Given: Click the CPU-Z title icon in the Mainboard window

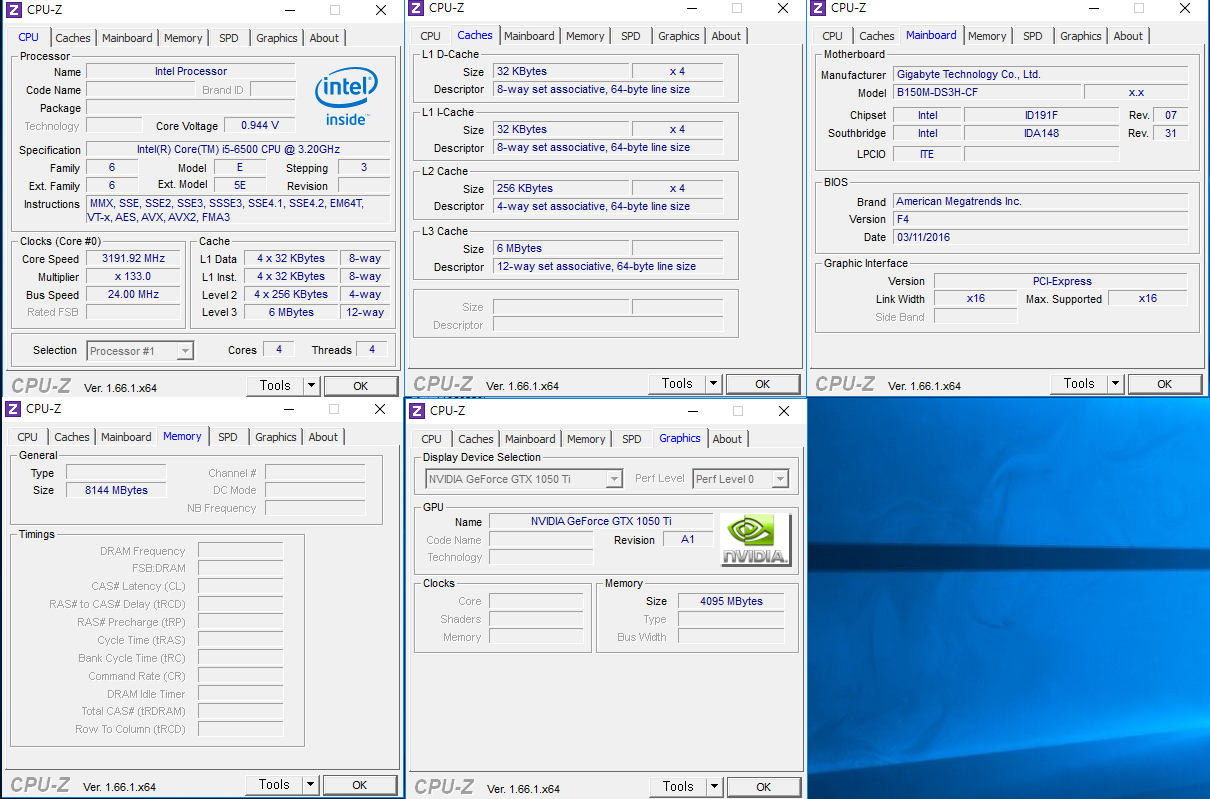Looking at the screenshot, I should 818,8.
